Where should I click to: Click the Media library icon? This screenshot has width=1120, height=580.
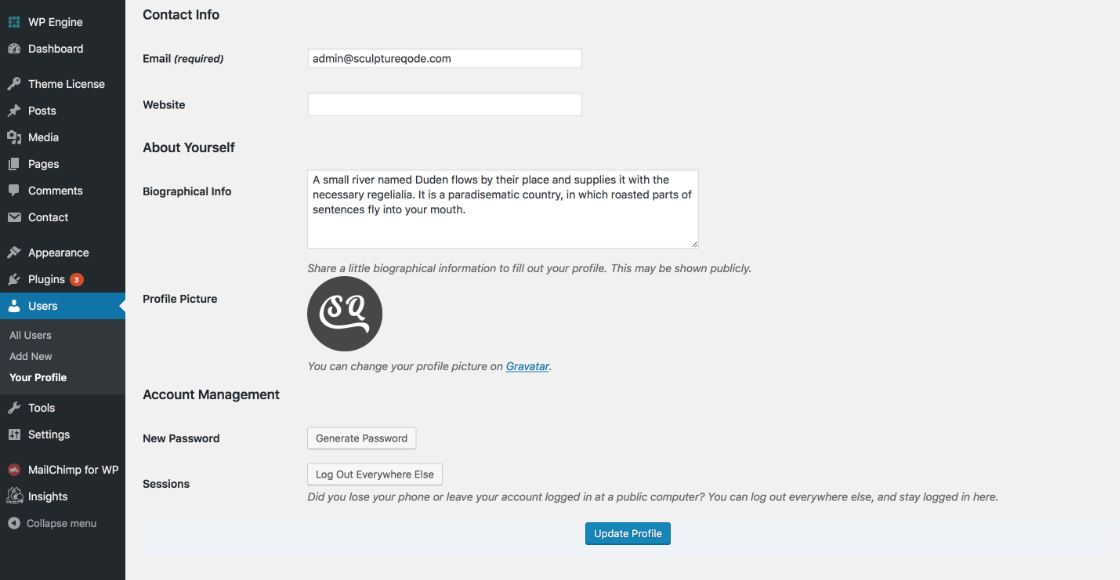tap(14, 137)
